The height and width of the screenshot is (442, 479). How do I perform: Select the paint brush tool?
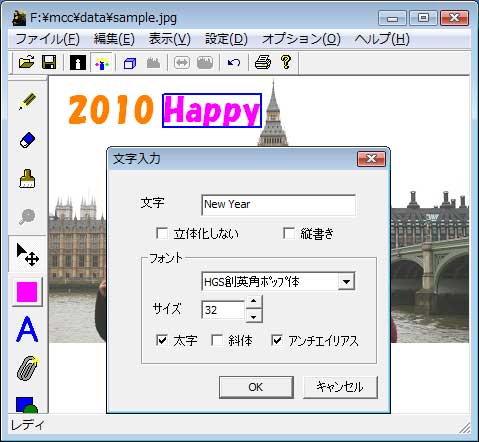coord(27,179)
